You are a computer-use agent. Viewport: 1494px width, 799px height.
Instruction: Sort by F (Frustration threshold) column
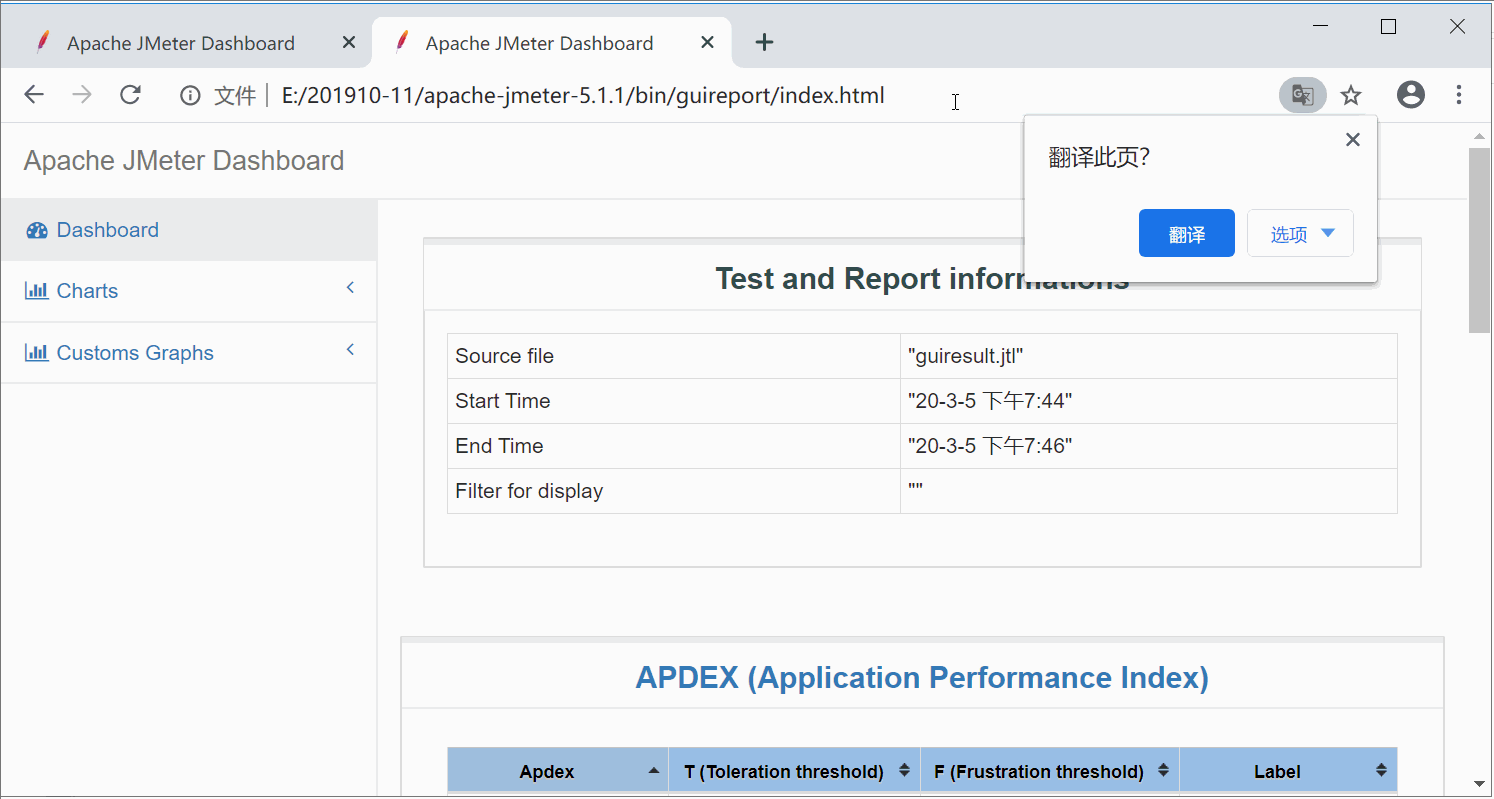point(1050,771)
